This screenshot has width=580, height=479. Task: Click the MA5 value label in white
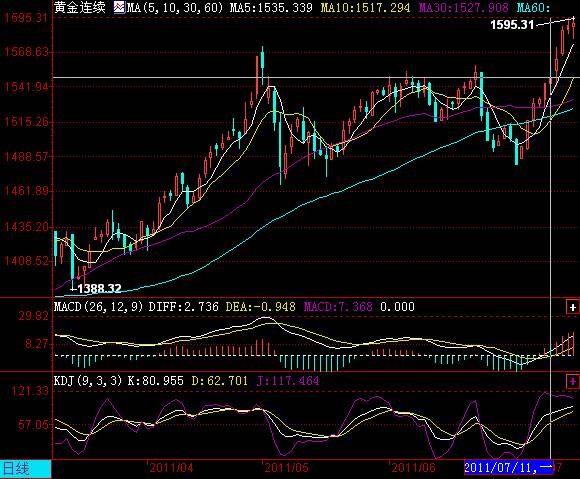pos(271,7)
